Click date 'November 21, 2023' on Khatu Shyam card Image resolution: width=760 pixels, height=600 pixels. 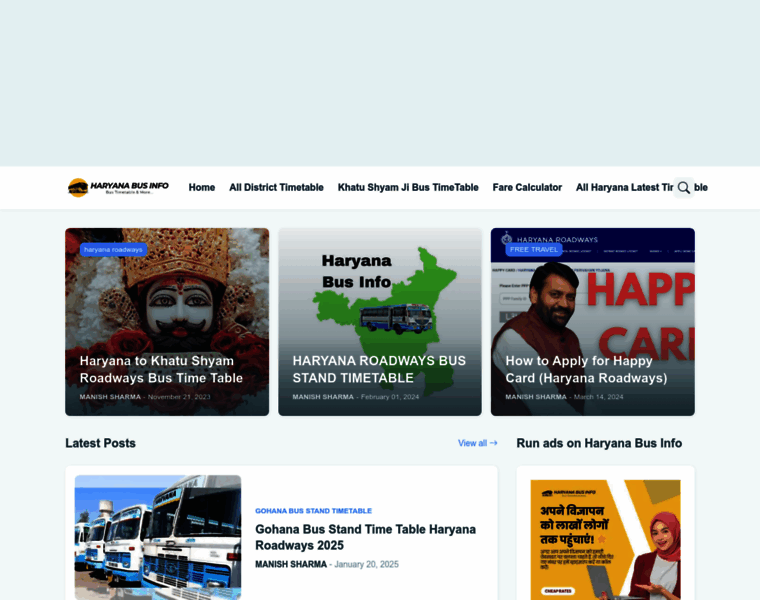click(179, 397)
